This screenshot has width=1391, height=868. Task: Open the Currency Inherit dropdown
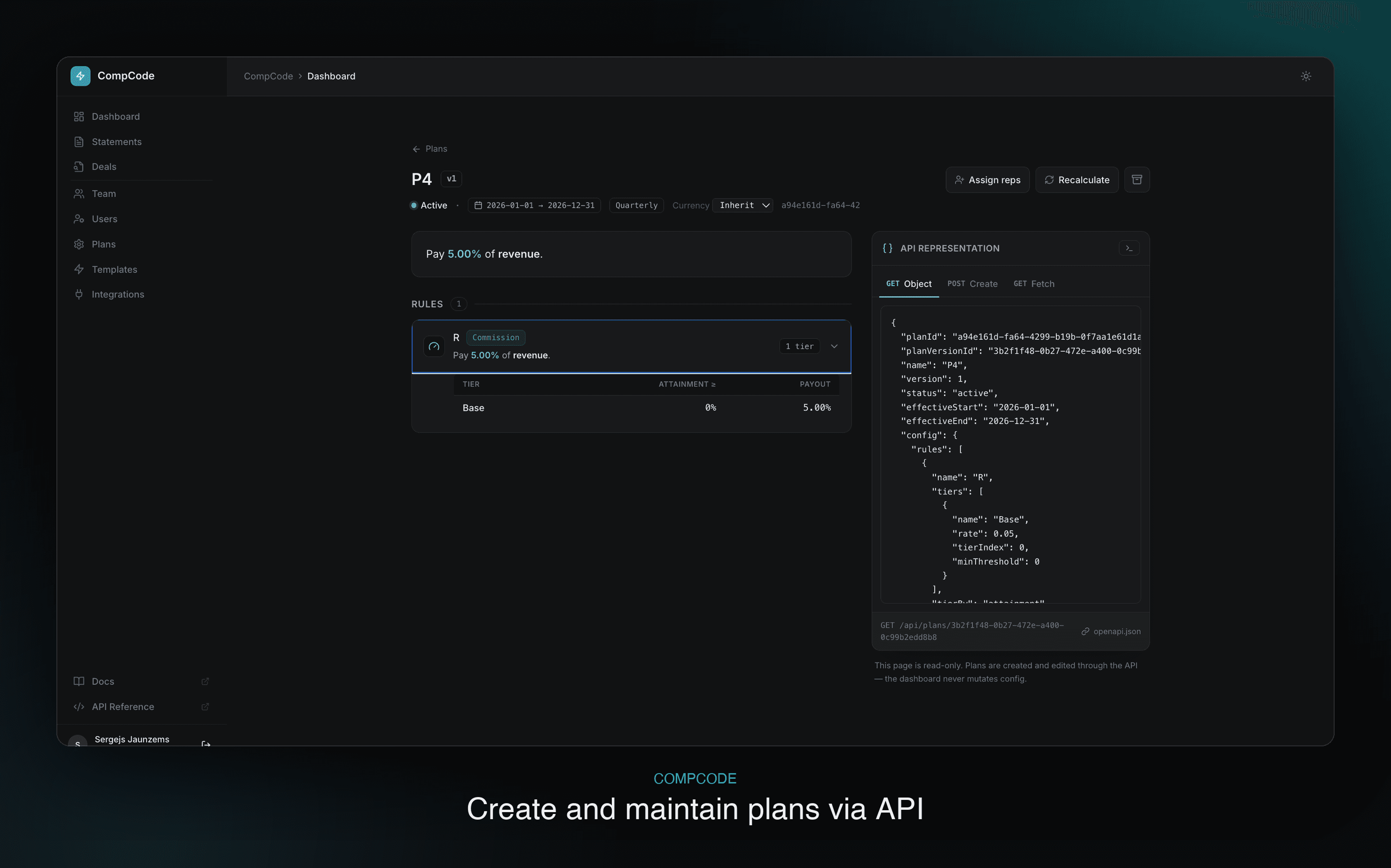[742, 206]
